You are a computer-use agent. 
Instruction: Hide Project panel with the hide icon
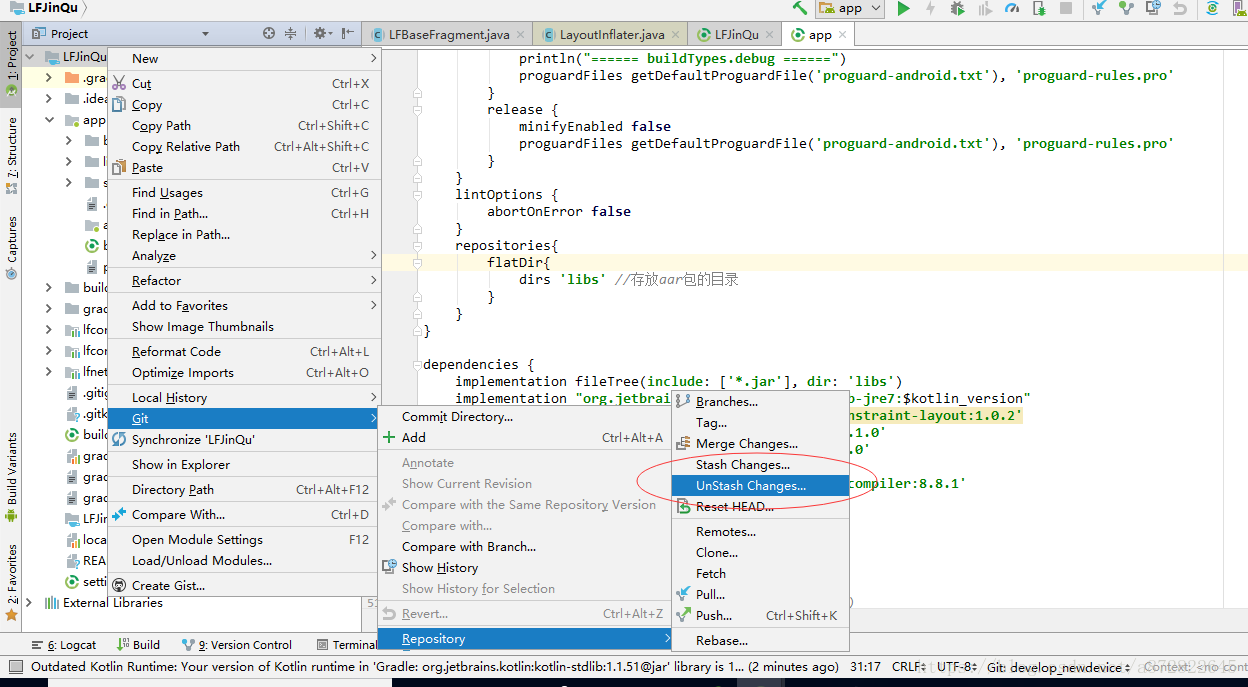tap(349, 33)
